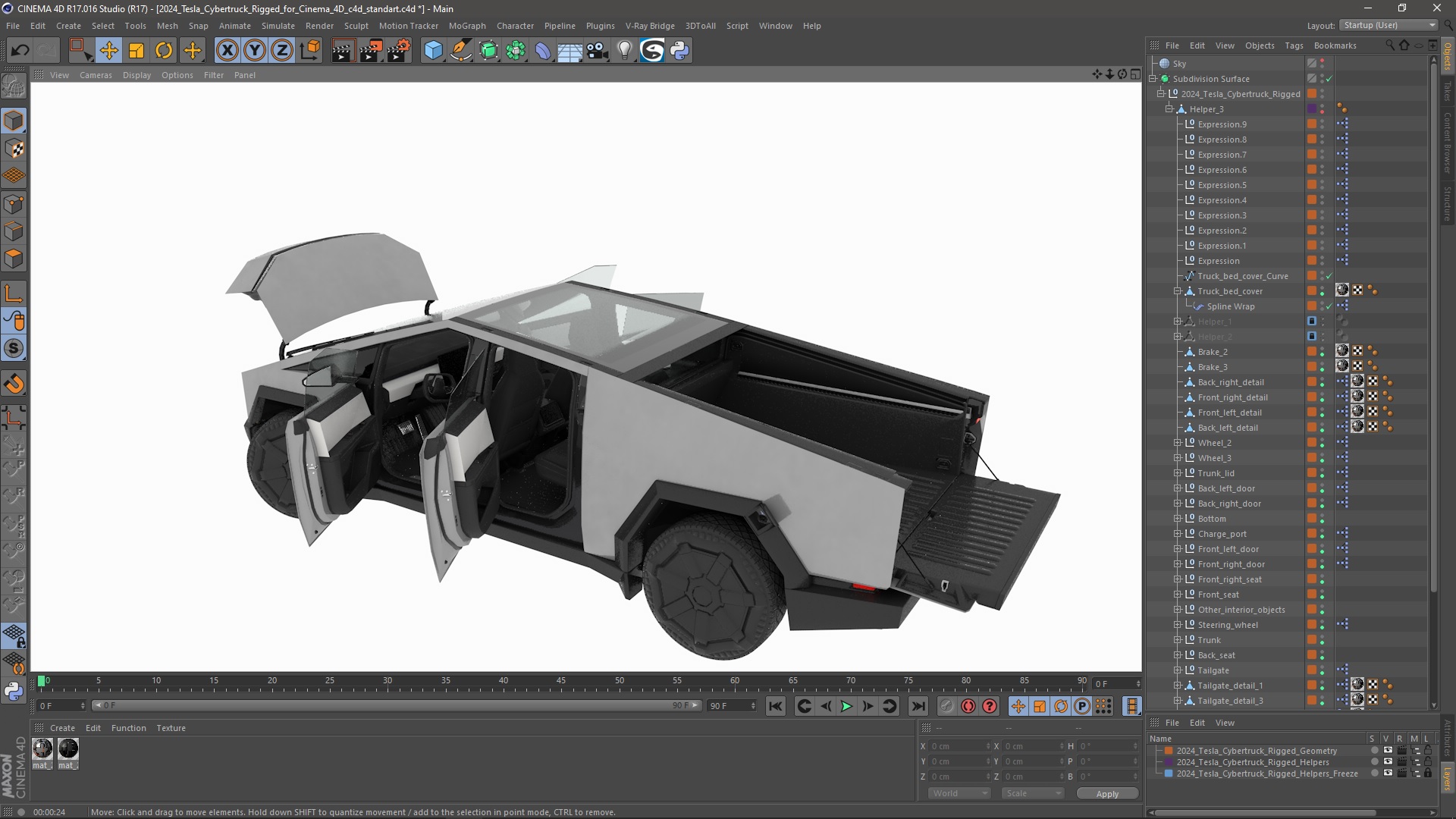The image size is (1456, 819).
Task: Collapse the Subdivision Surface tree node
Action: pyautogui.click(x=1153, y=79)
